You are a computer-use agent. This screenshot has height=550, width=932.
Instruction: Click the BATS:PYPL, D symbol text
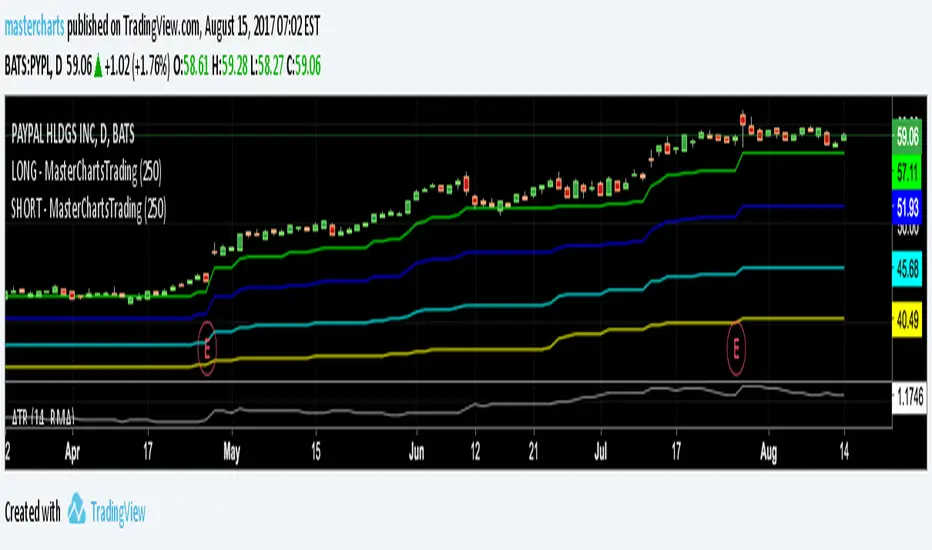point(33,66)
